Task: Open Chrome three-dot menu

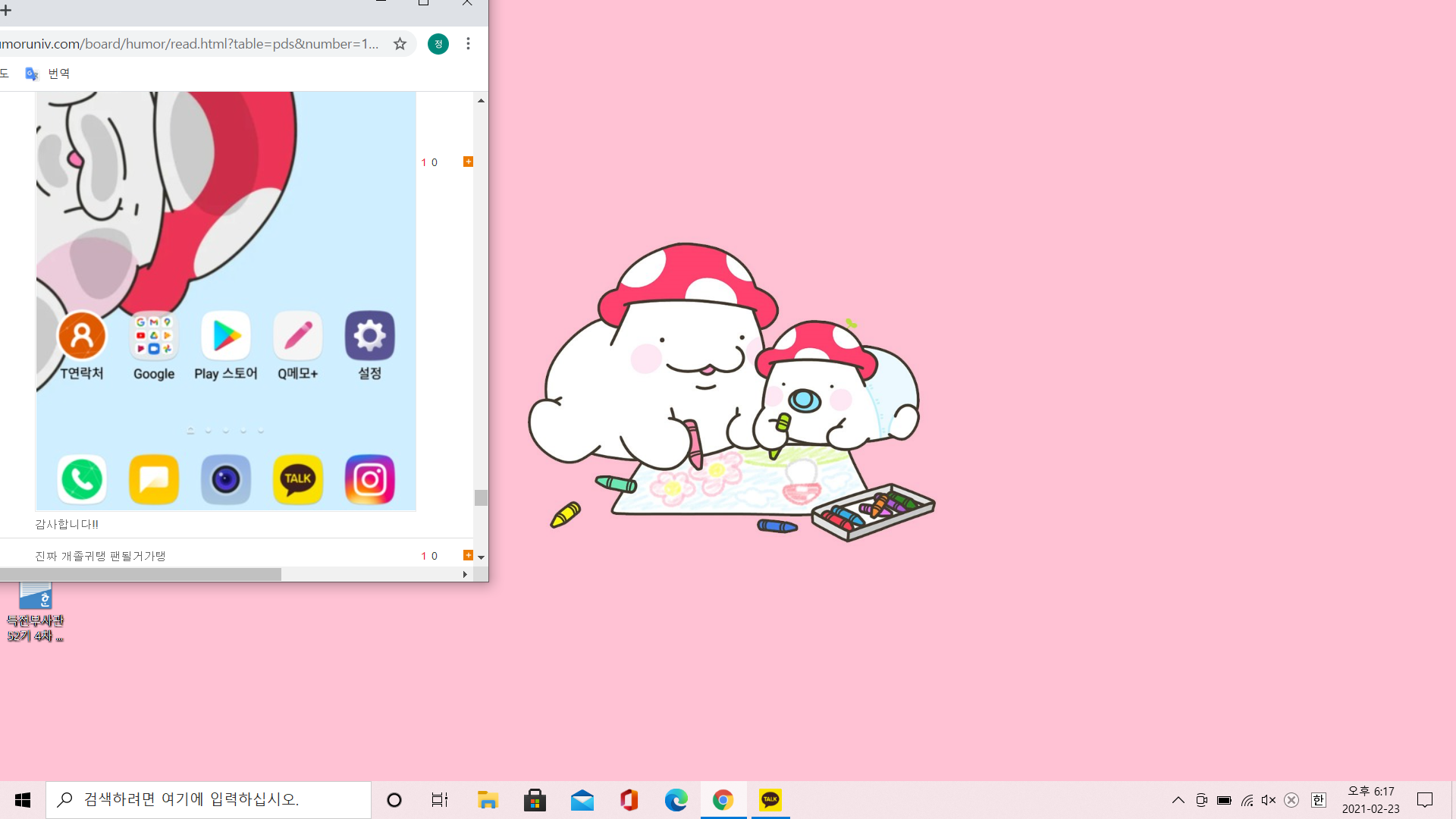Action: pos(468,44)
